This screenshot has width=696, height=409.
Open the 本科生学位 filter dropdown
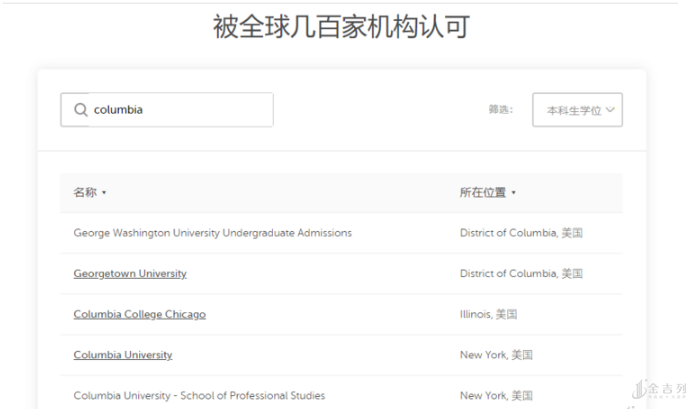click(x=577, y=110)
